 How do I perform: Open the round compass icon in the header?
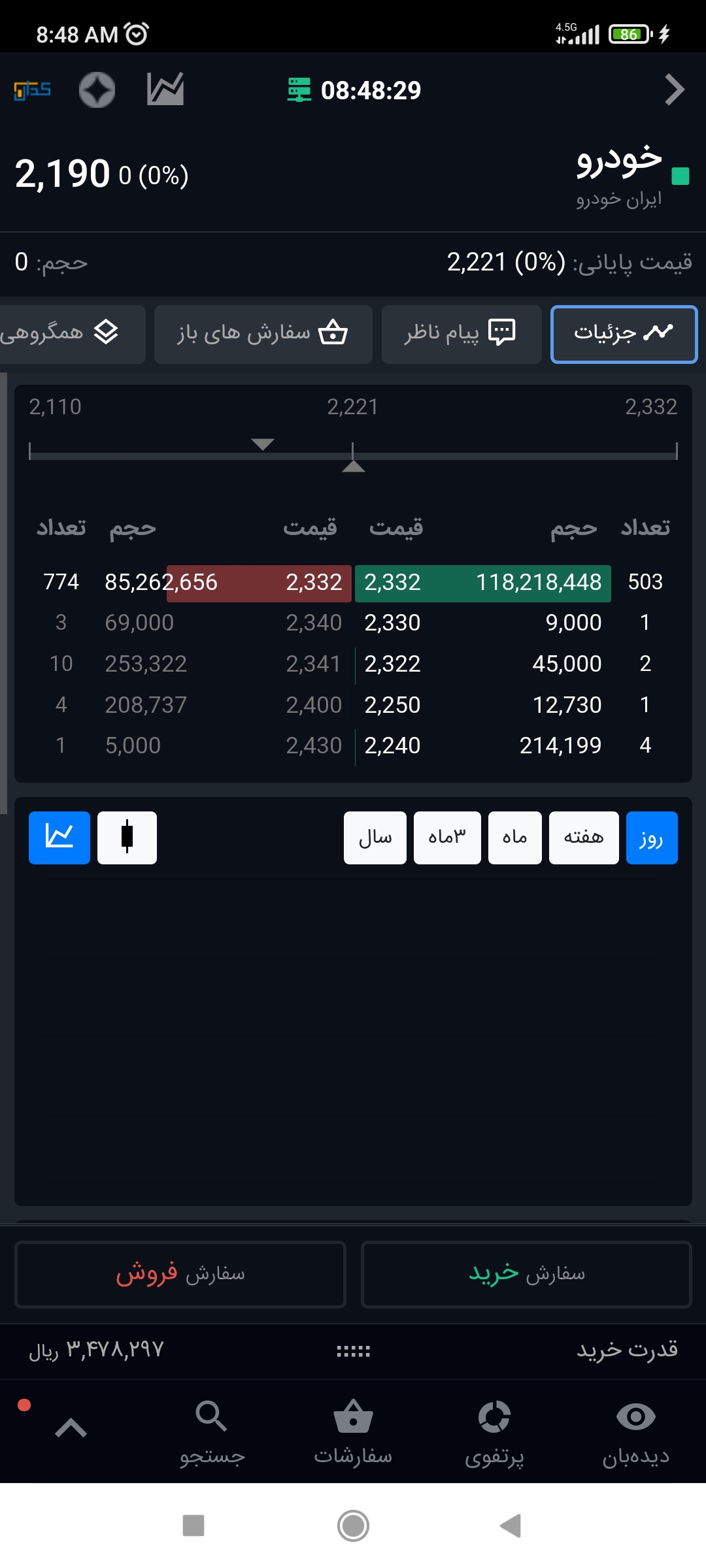(x=97, y=90)
